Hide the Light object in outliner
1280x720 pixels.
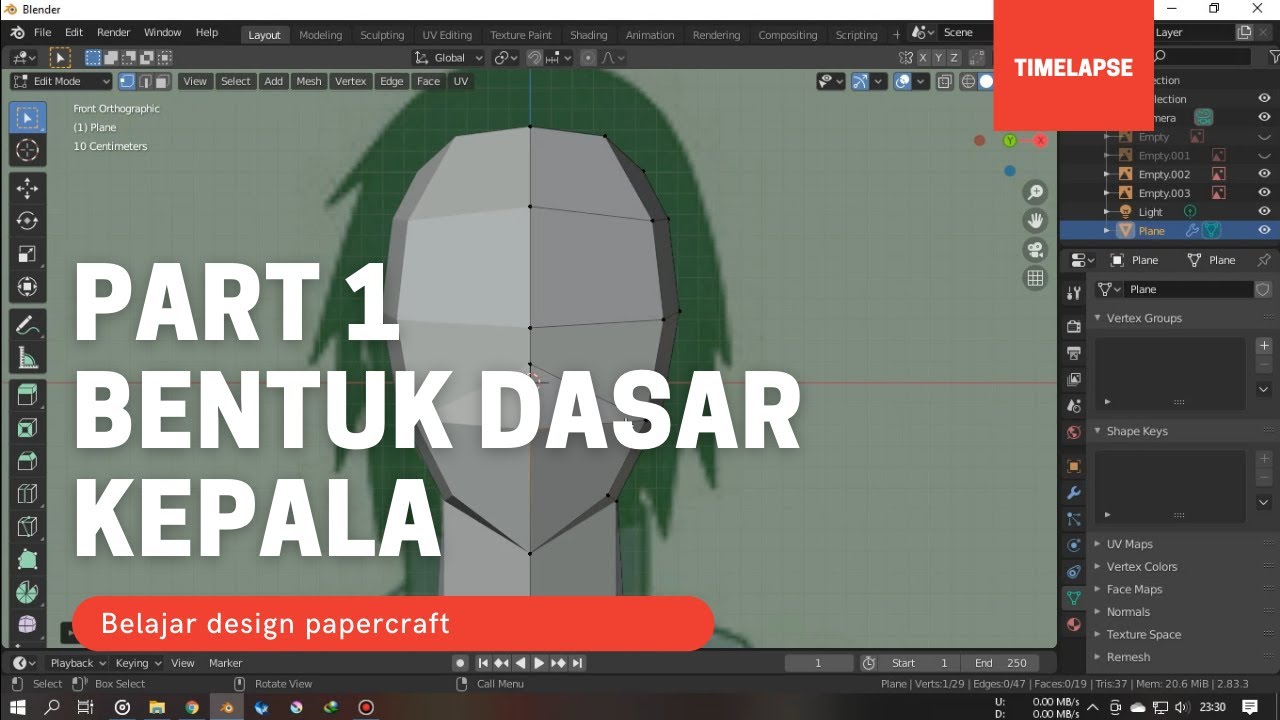coord(1264,212)
